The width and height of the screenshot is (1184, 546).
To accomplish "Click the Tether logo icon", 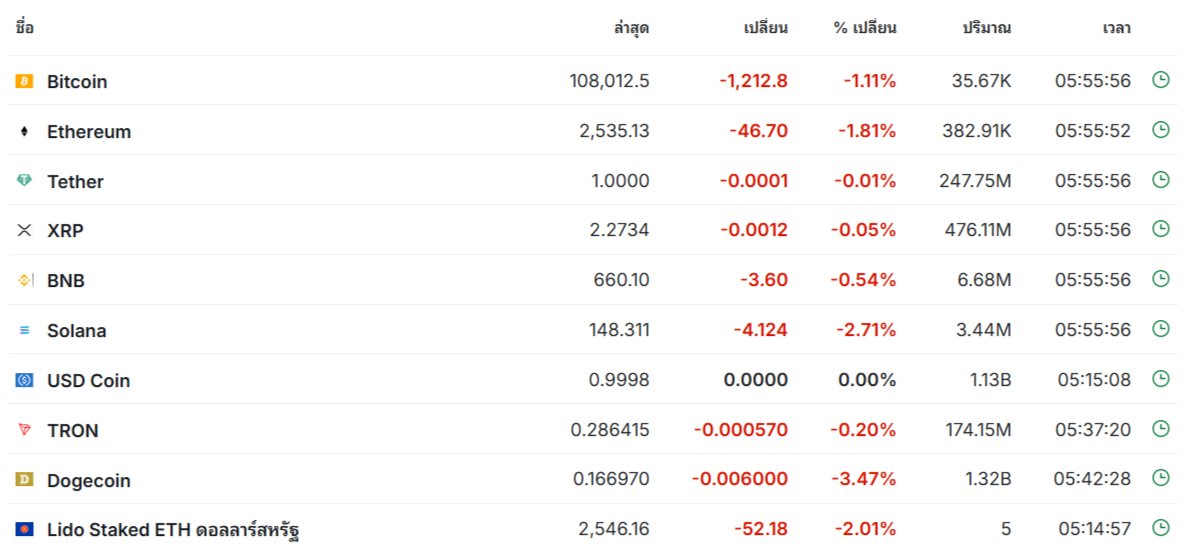I will tap(24, 181).
